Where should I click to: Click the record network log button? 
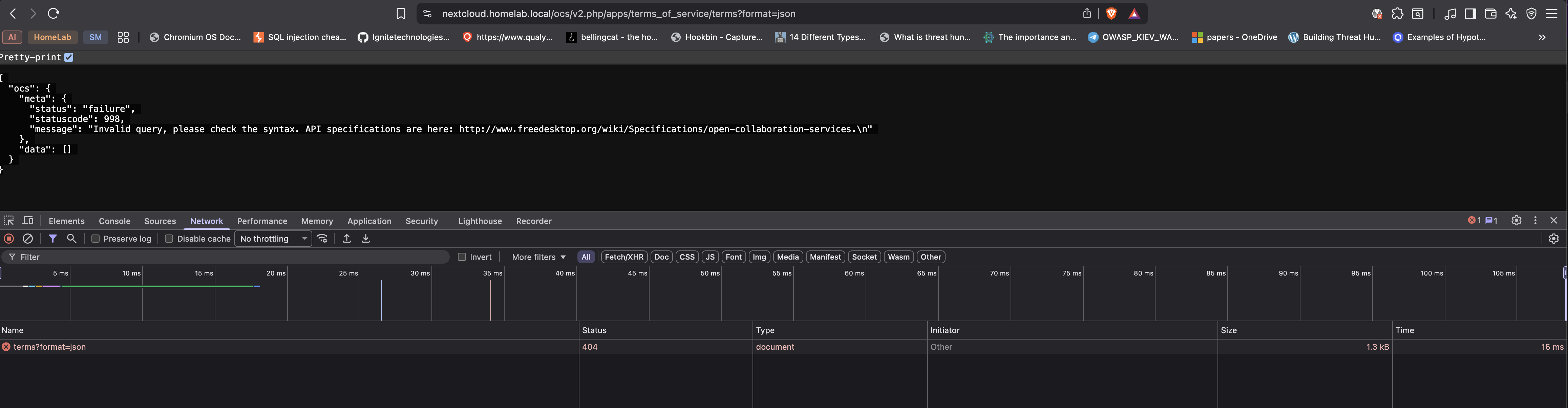(9, 239)
